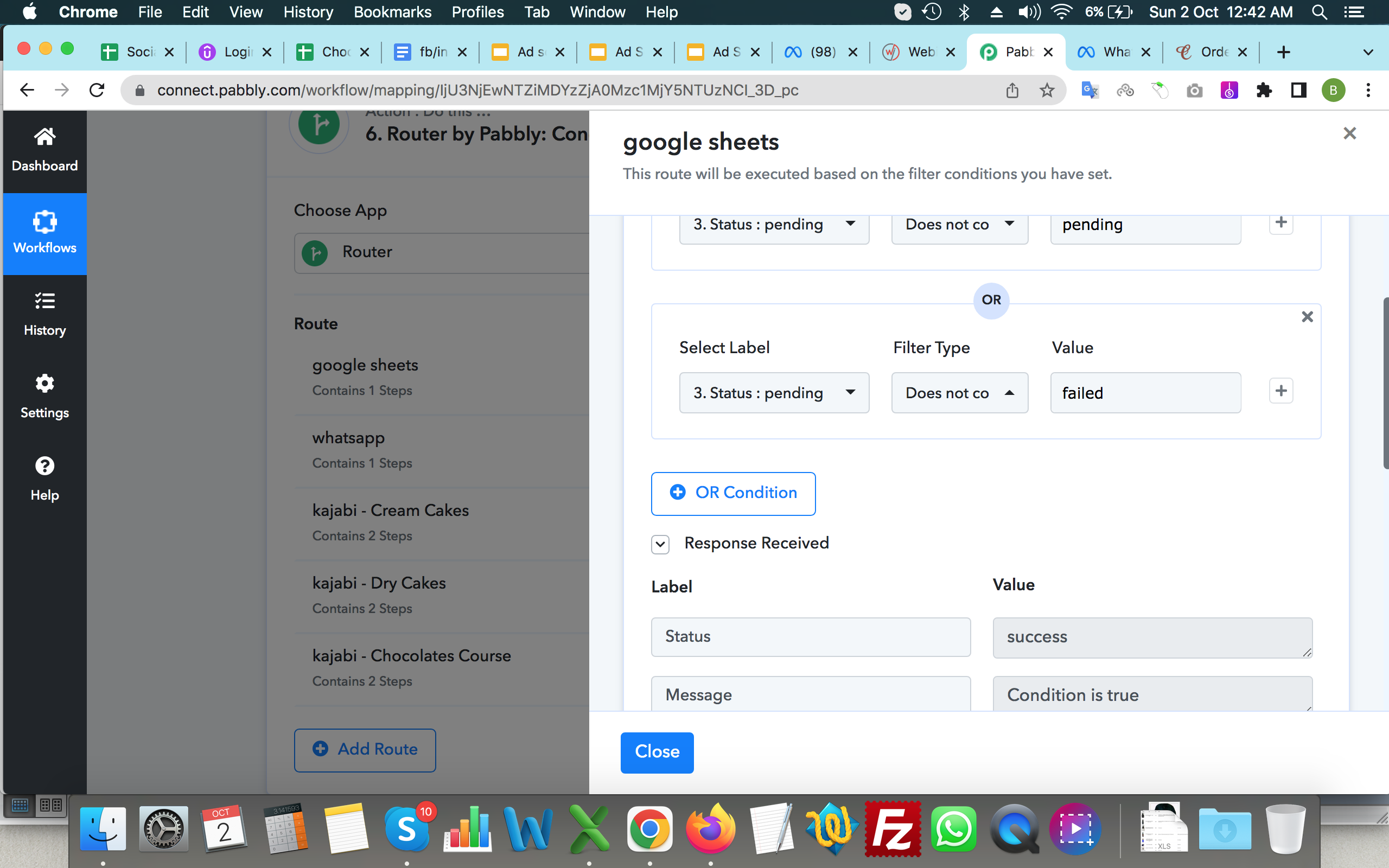1389x868 pixels.
Task: Click the Status label field
Action: pyautogui.click(x=811, y=637)
